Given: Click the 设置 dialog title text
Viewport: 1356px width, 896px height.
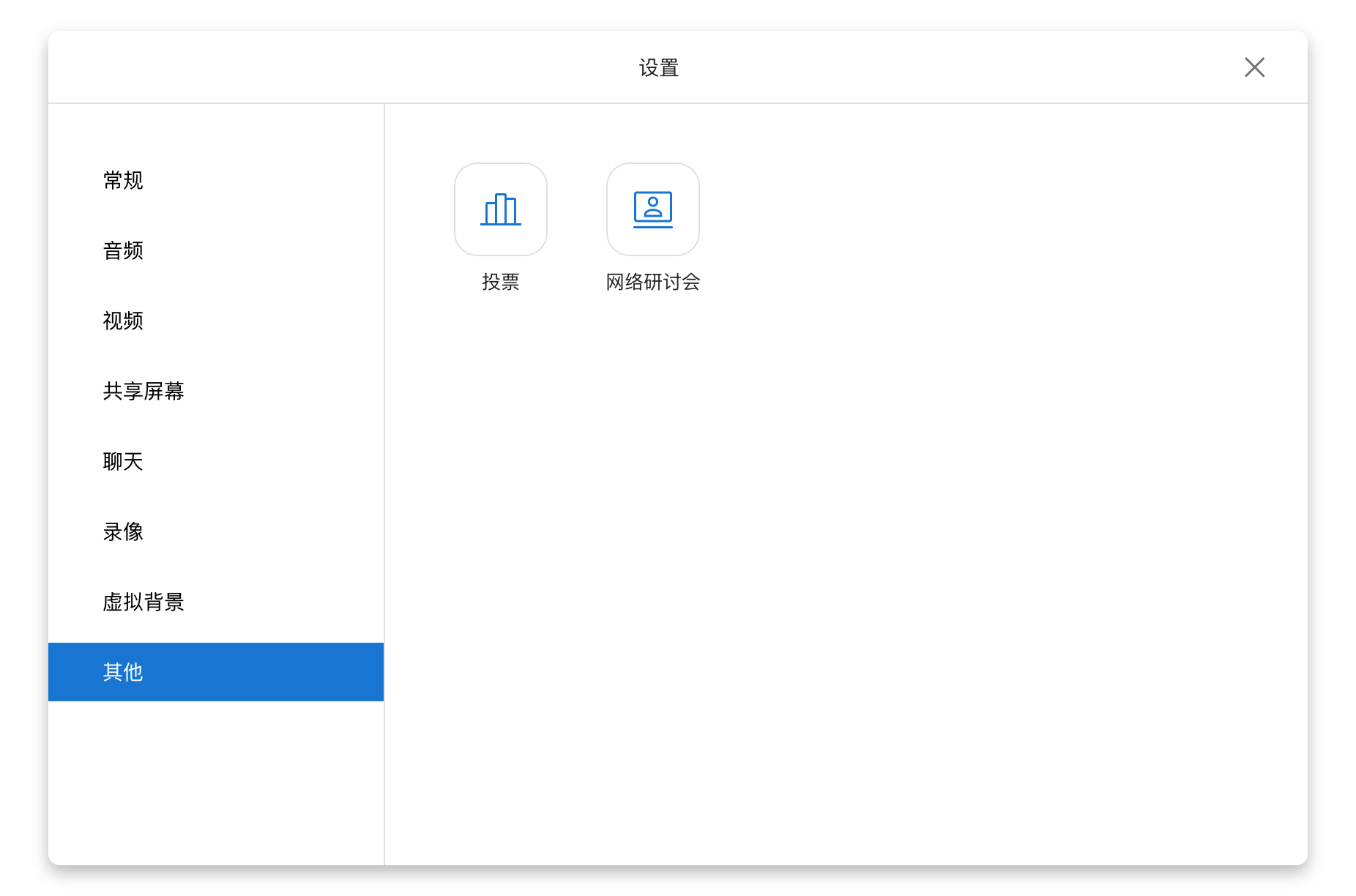Looking at the screenshot, I should point(659,68).
